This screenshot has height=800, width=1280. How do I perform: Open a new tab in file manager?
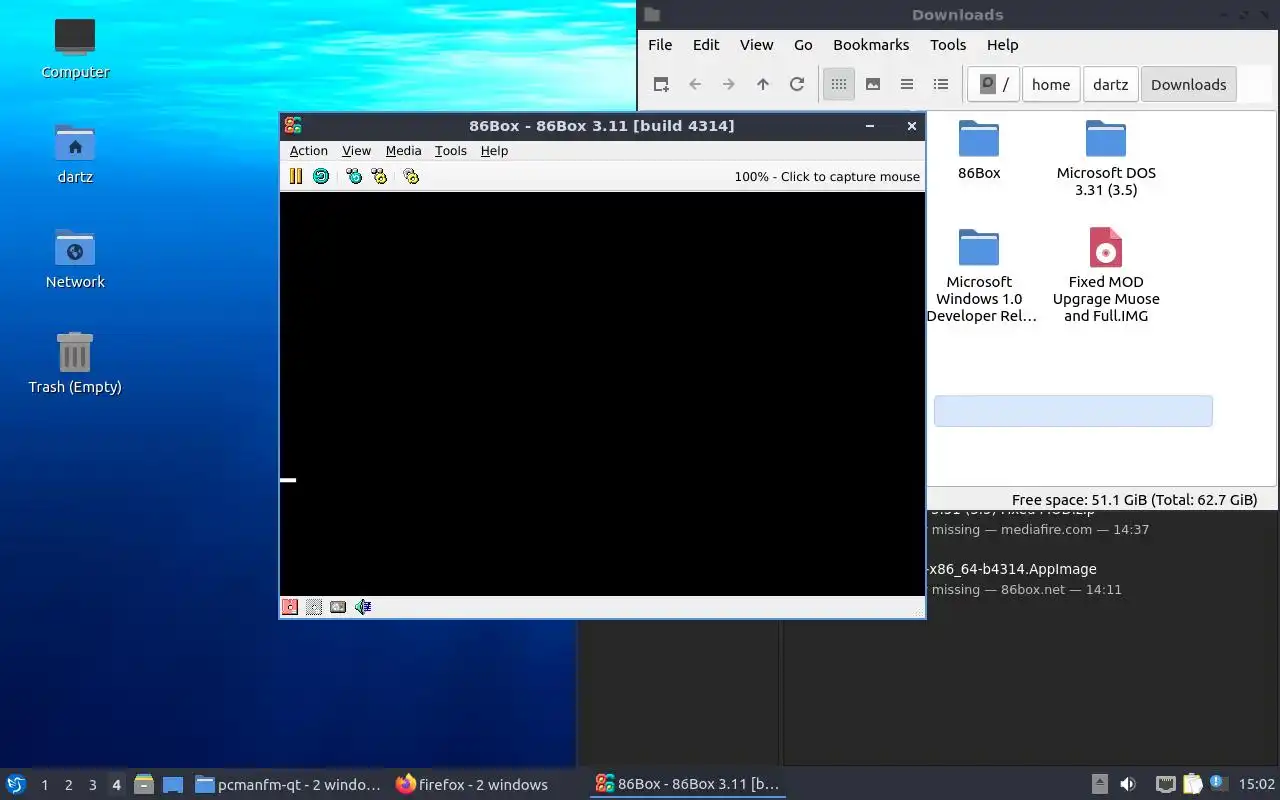click(661, 85)
